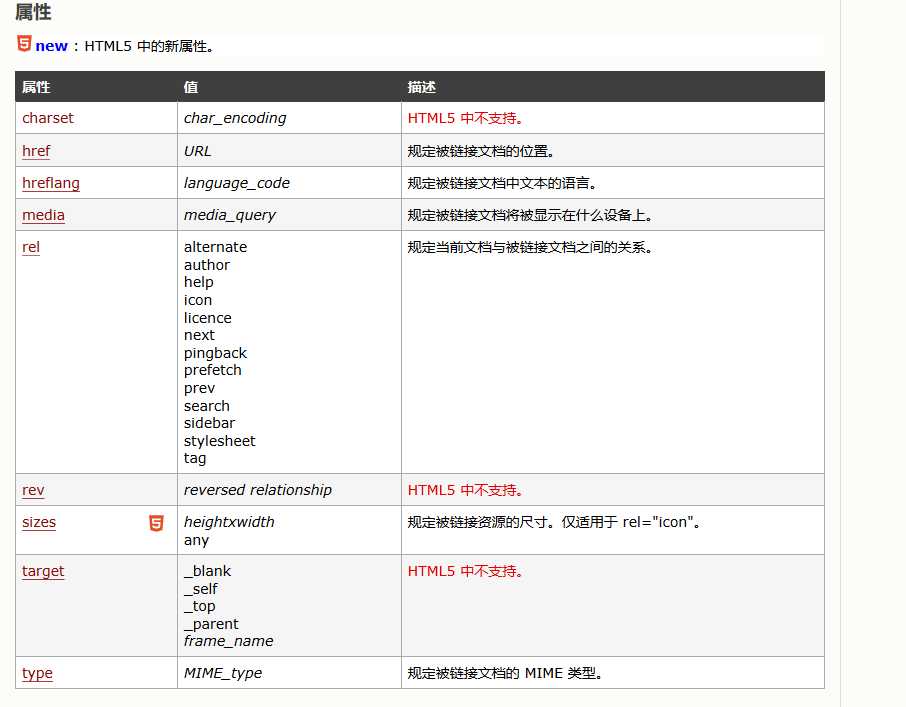Viewport: 906px width, 707px height.
Task: Click the 属性 section heading
Action: click(x=34, y=12)
